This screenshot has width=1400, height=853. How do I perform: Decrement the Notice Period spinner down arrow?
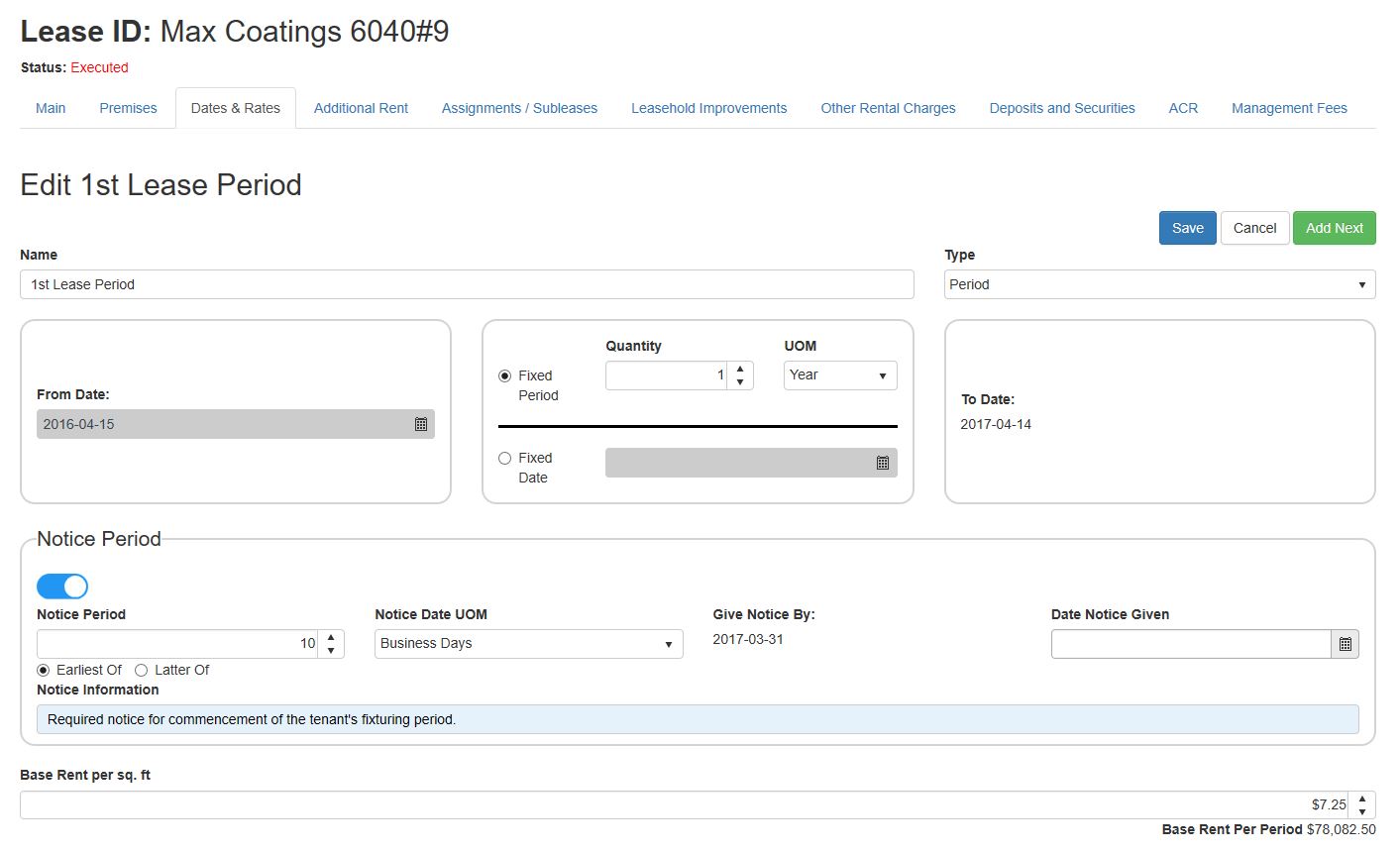pyautogui.click(x=331, y=651)
